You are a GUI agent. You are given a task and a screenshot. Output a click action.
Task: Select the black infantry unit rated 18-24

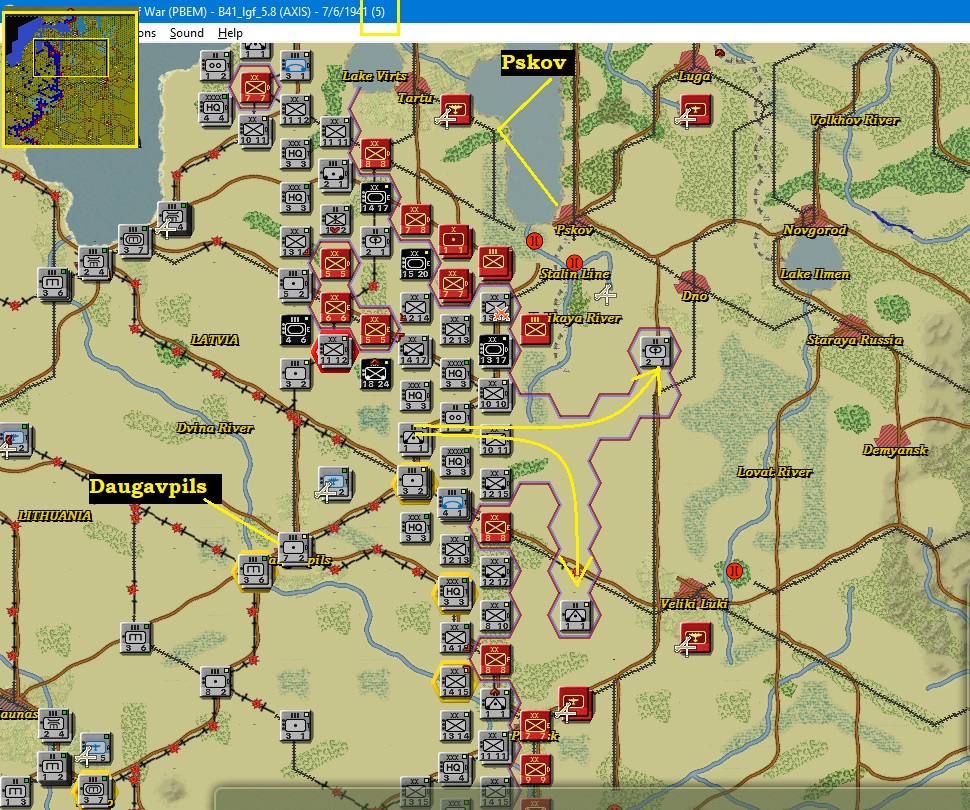pyautogui.click(x=376, y=374)
